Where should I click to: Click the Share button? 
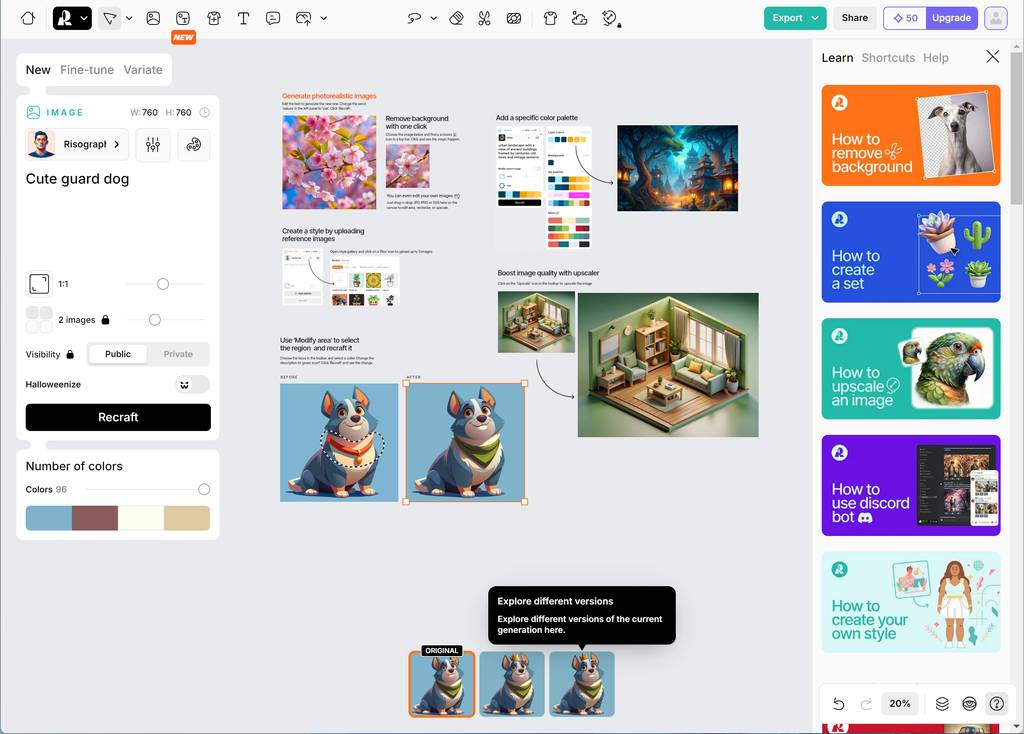click(x=854, y=18)
